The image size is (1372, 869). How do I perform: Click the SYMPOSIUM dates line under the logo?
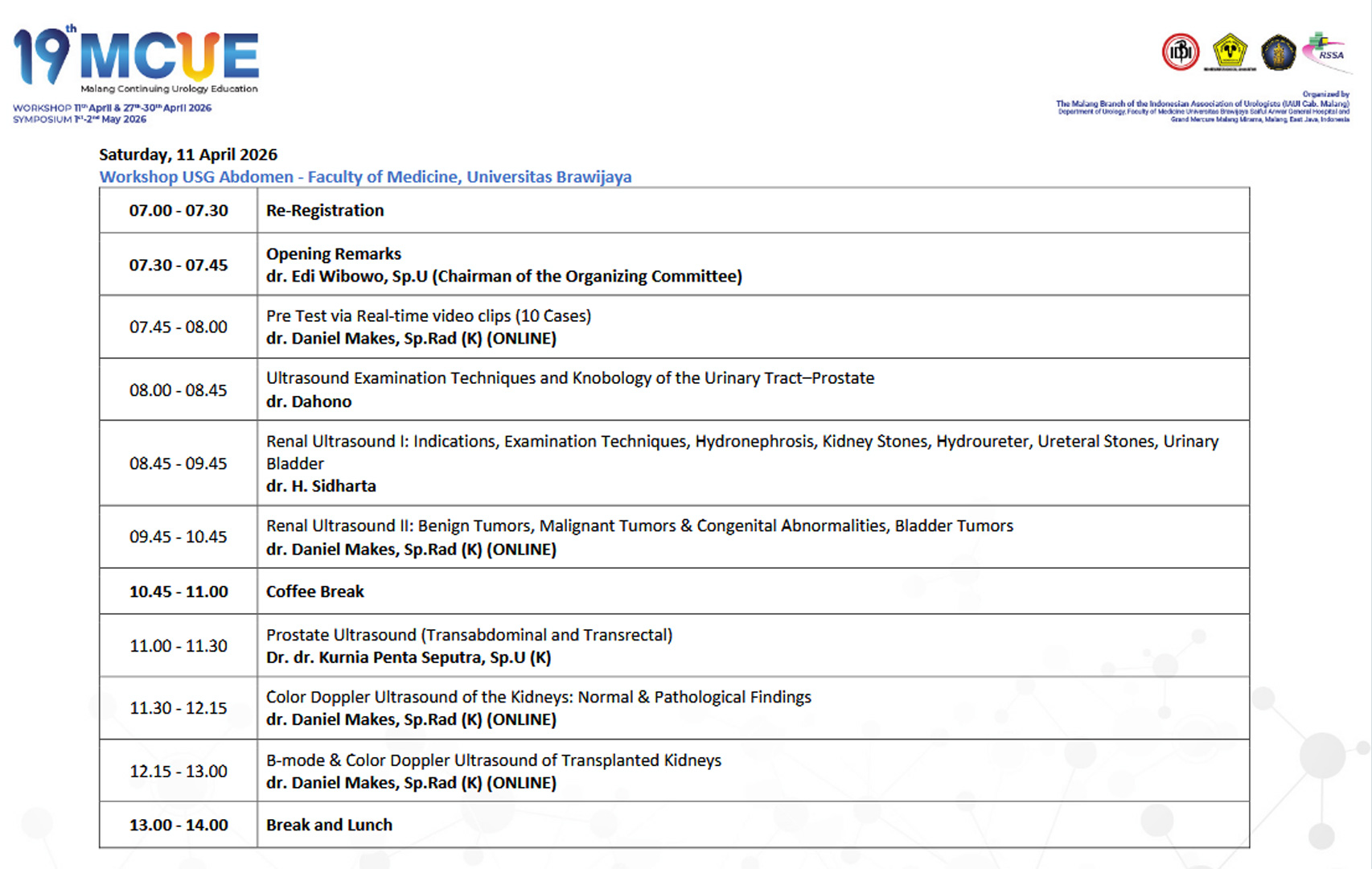coord(80,119)
